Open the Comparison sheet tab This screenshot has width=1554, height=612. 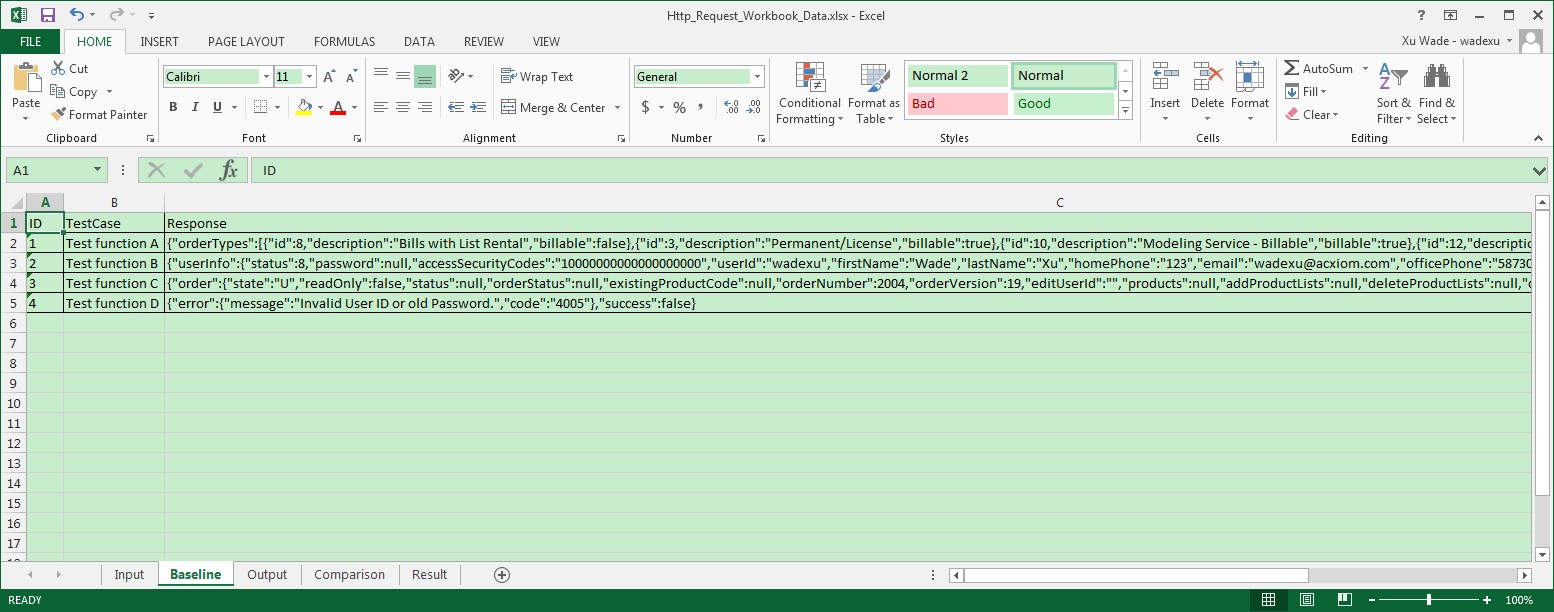pos(349,575)
